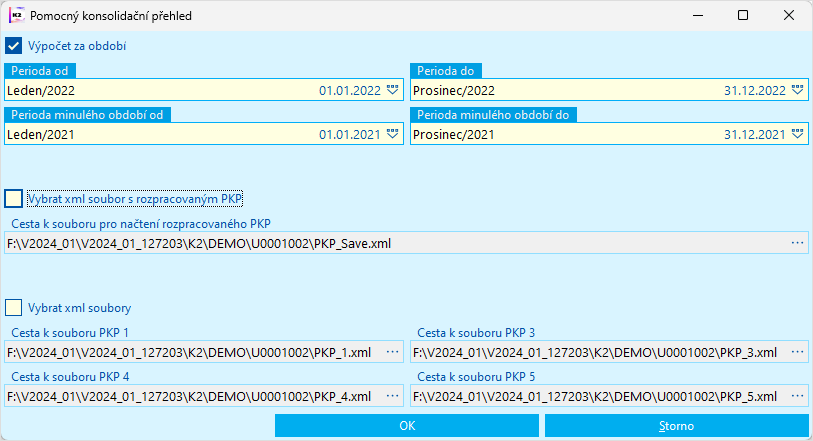Click the PKP_3.xml path field

609,352
